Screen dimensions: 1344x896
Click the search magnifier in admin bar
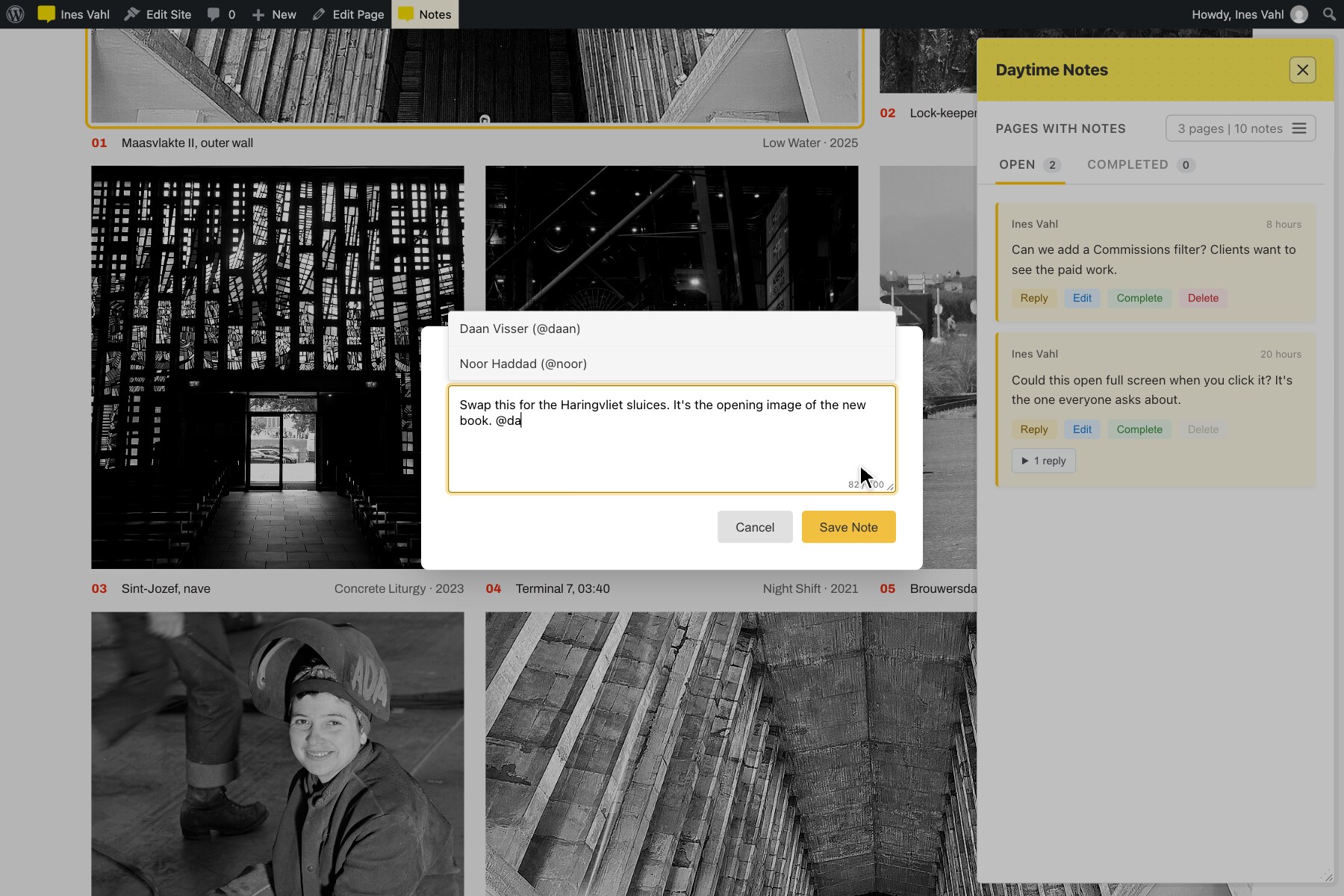1329,14
